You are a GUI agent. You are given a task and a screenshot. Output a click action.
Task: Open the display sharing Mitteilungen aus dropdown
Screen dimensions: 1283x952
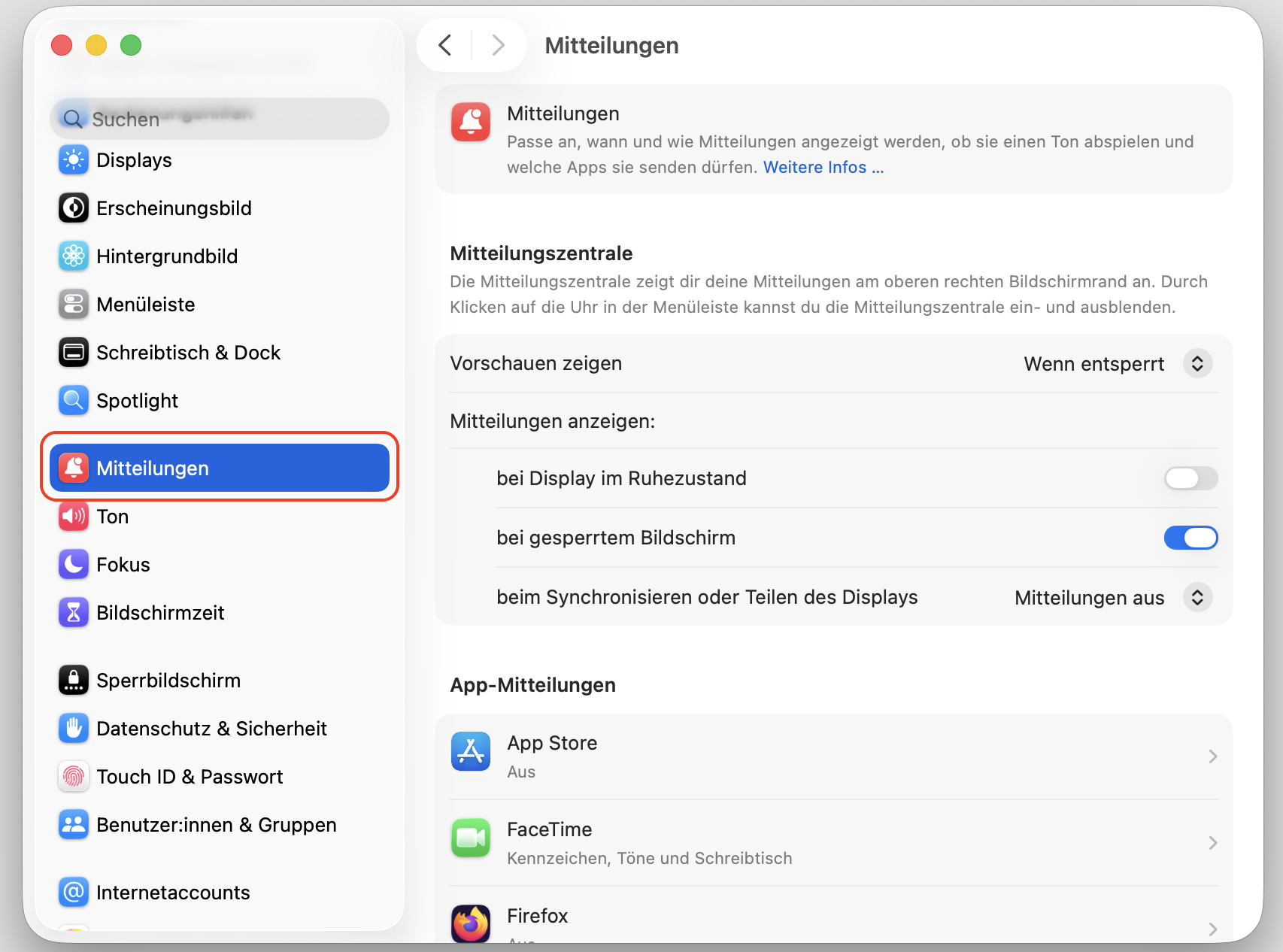[x=1197, y=598]
